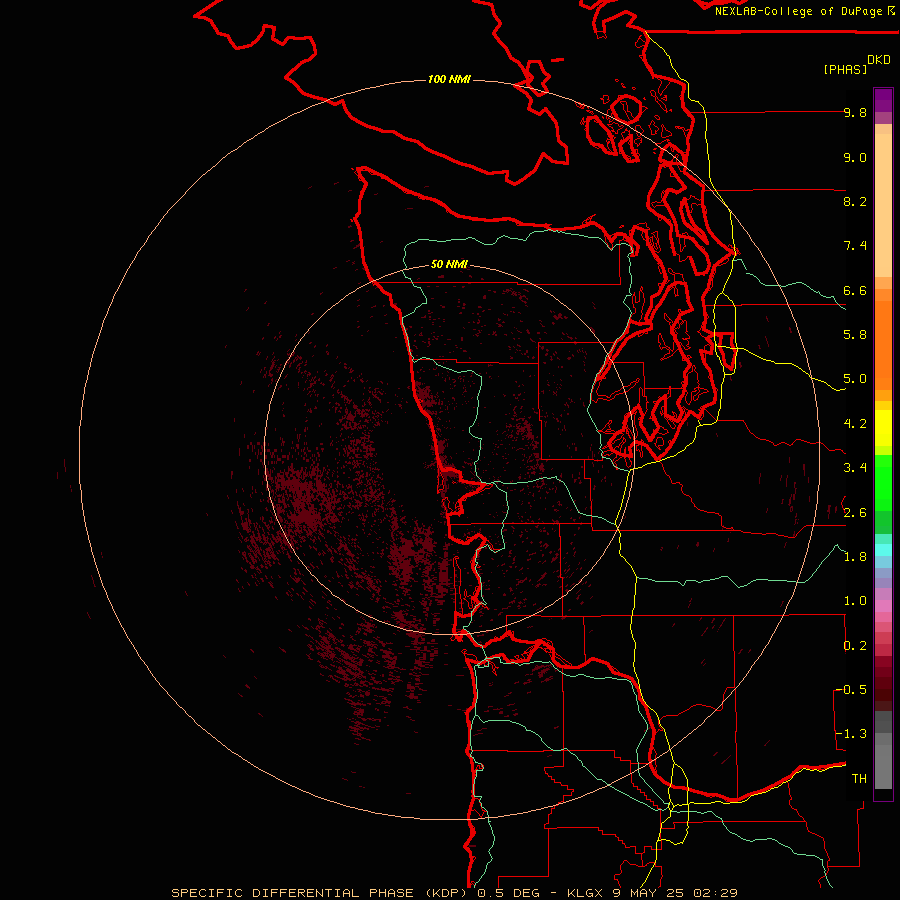The image size is (900, 900).
Task: Click the 0.2 value on color scale
Action: click(855, 646)
